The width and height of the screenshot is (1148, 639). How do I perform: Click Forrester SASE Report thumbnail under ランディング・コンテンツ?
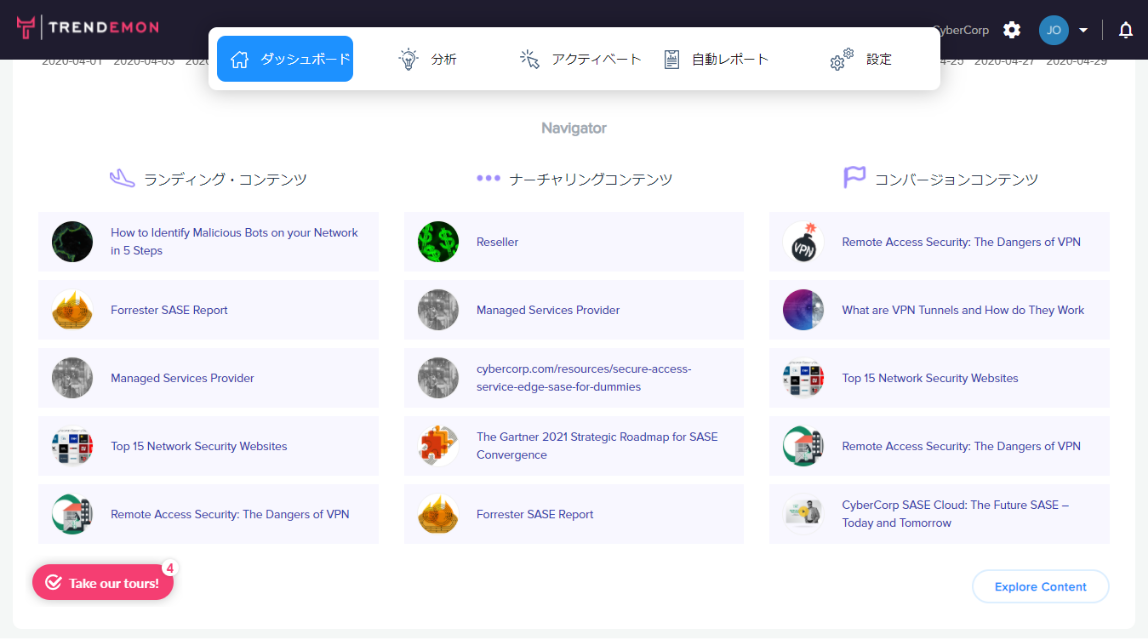tap(72, 310)
